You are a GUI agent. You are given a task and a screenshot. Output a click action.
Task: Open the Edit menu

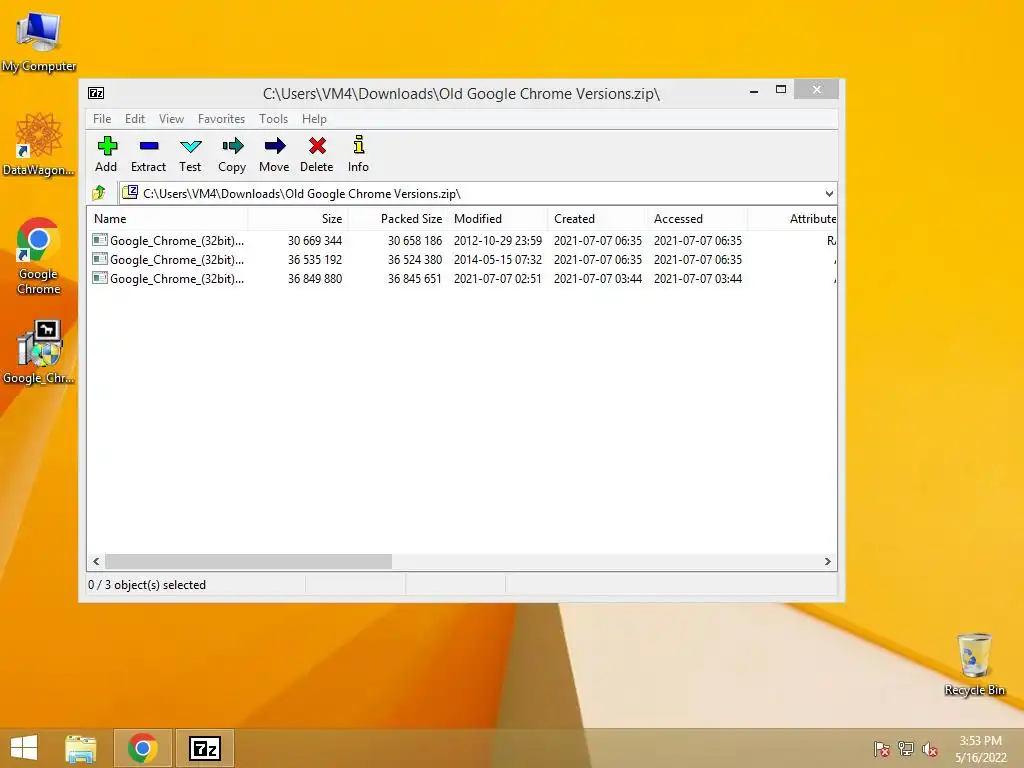point(135,119)
